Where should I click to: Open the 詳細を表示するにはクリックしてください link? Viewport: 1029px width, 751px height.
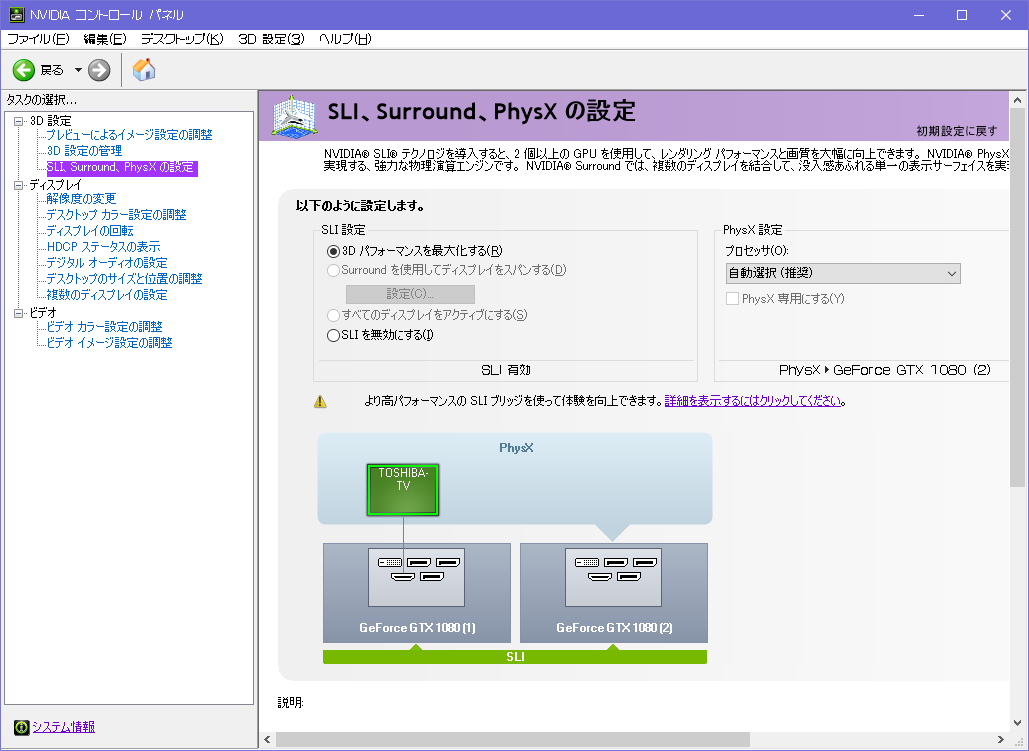[x=753, y=400]
